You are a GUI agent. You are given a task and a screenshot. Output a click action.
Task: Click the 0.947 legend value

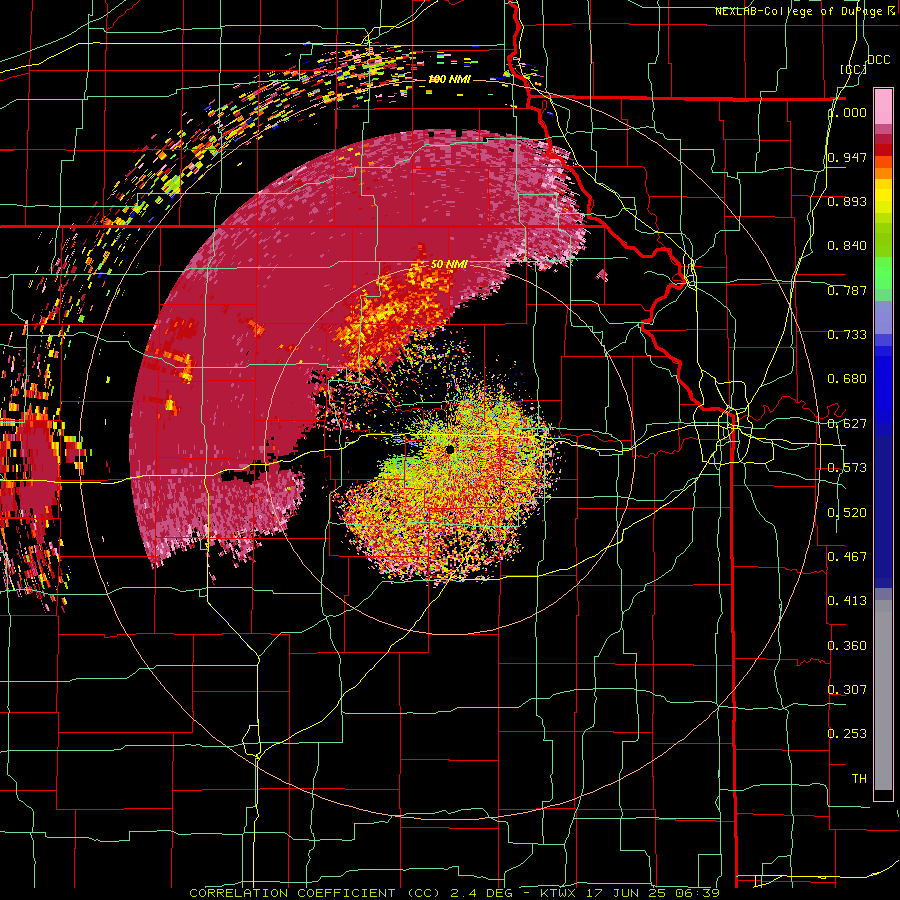pos(847,157)
